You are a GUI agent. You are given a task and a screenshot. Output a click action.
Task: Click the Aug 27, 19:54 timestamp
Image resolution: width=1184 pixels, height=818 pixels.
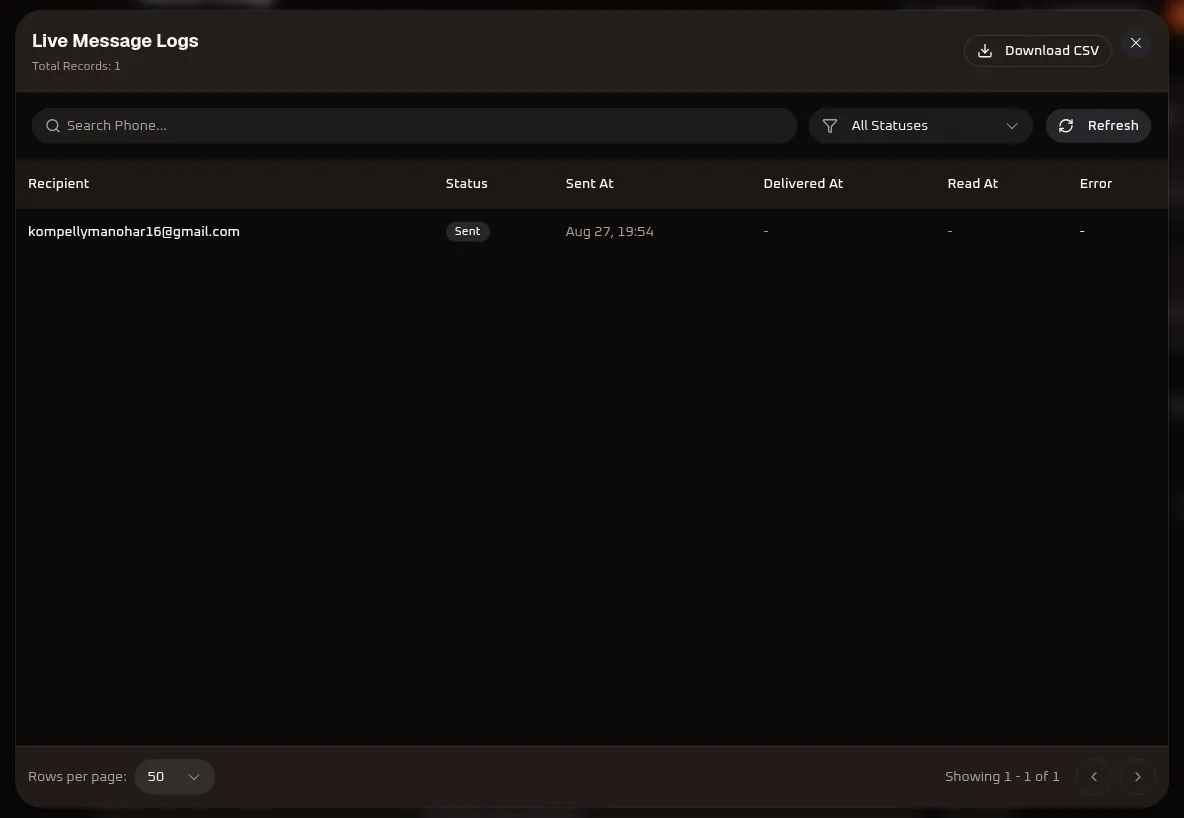click(609, 231)
